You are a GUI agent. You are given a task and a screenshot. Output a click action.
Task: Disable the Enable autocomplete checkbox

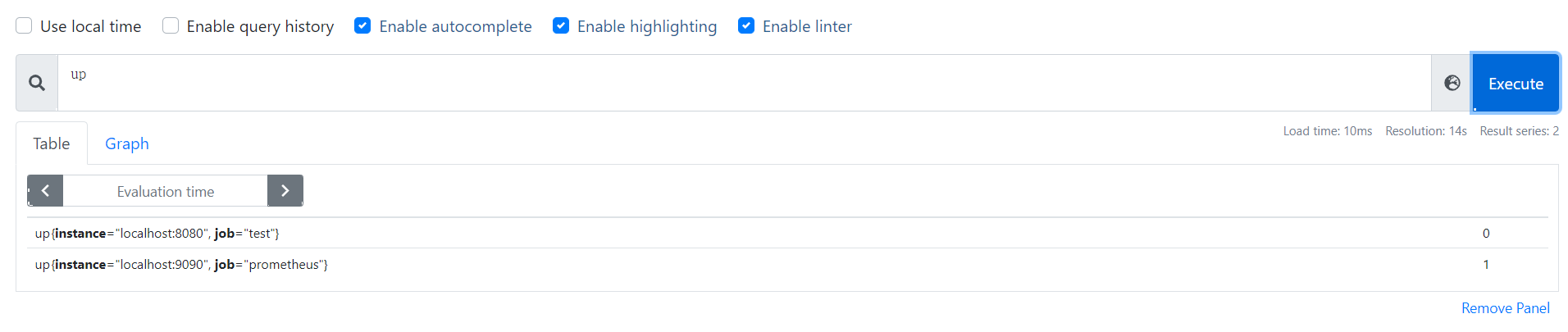coord(362,26)
